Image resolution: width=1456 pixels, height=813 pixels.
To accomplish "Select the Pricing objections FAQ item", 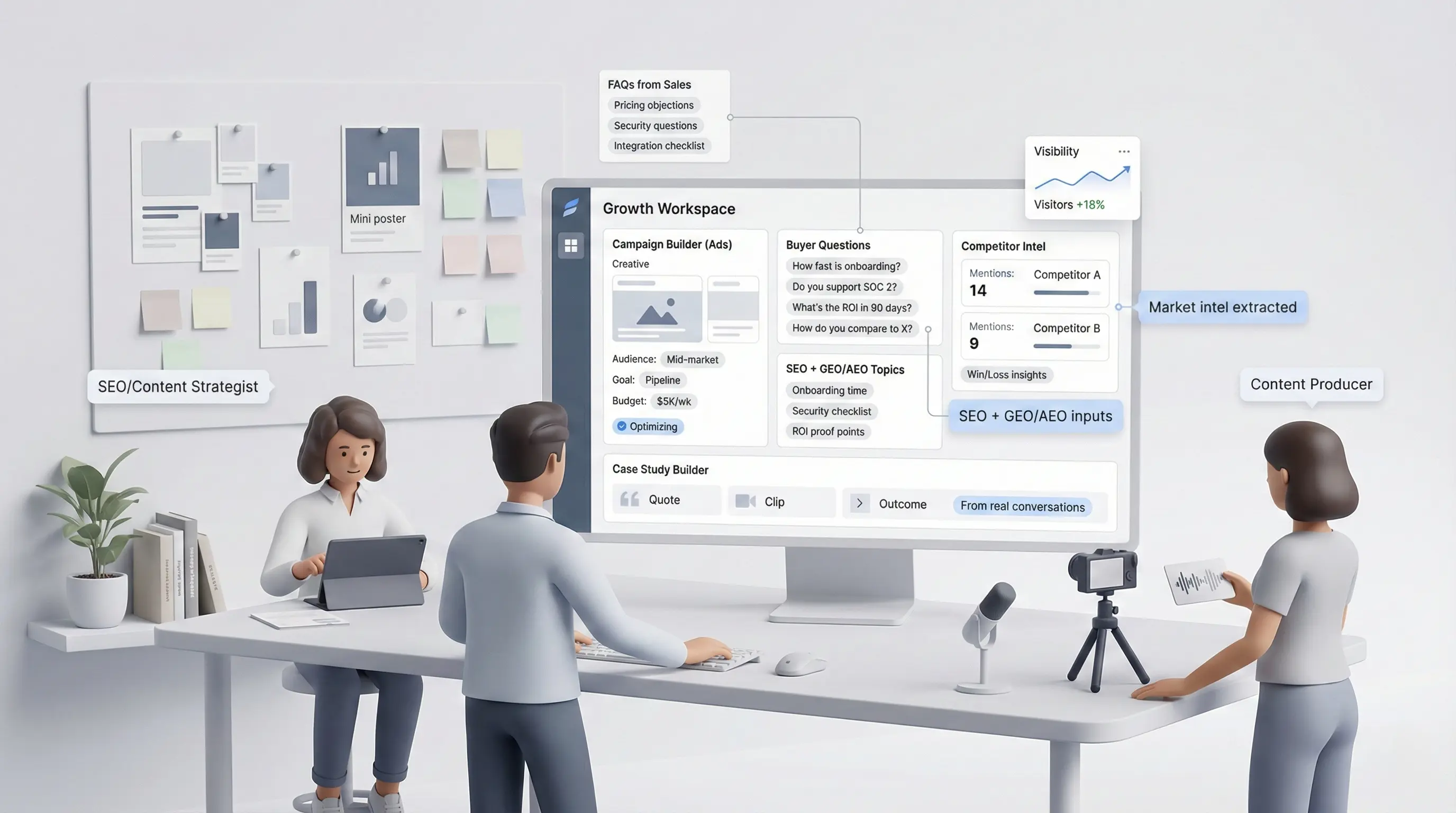I will [x=653, y=105].
